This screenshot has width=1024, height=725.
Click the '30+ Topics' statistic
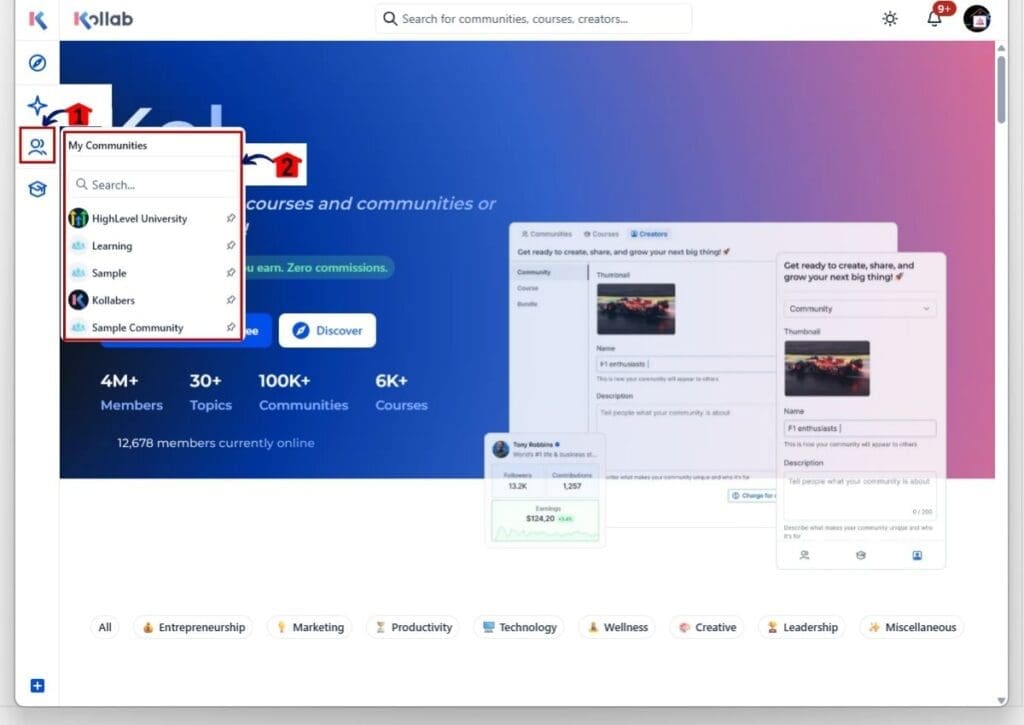click(210, 393)
